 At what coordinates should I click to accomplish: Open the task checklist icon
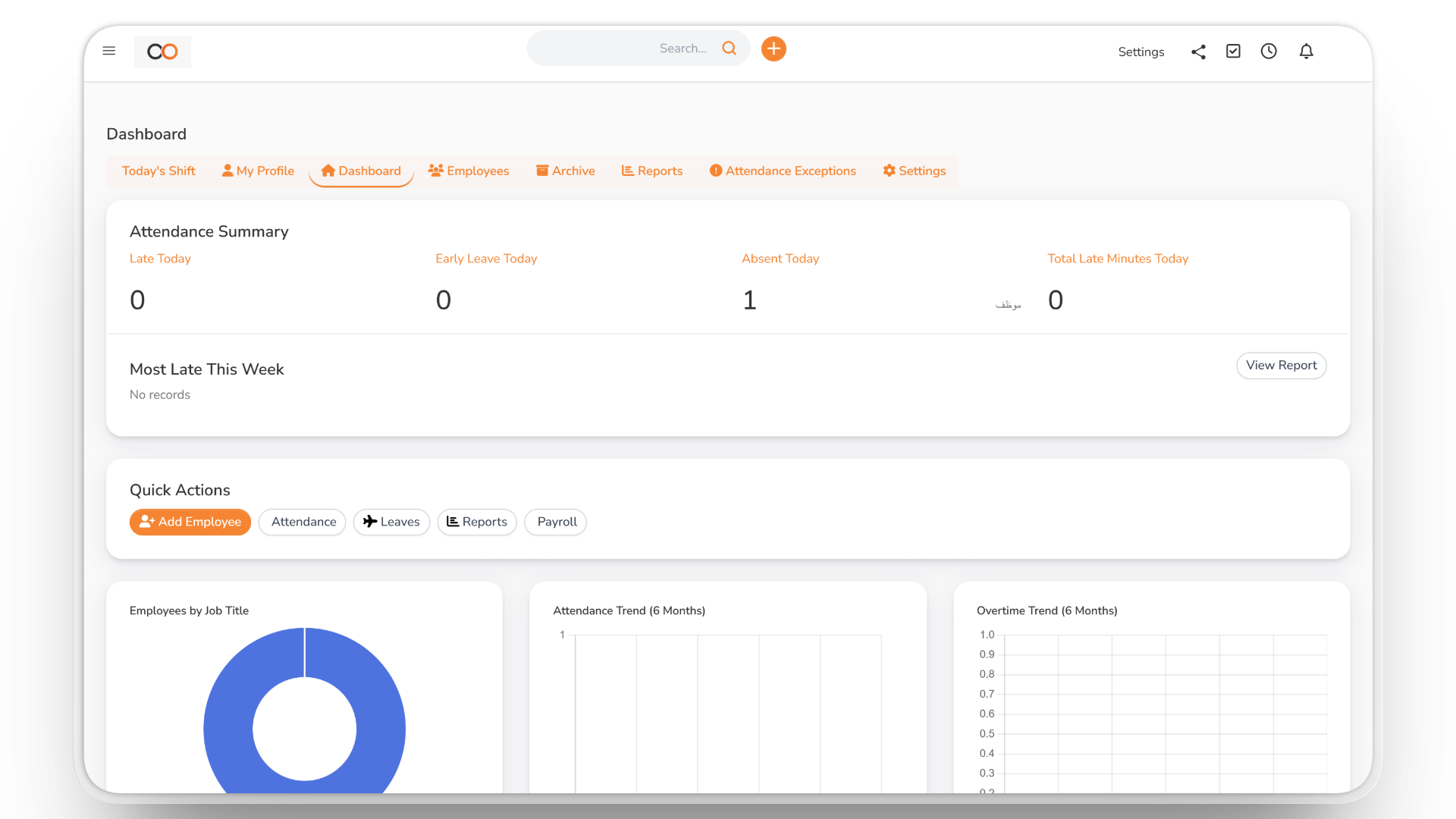point(1233,51)
